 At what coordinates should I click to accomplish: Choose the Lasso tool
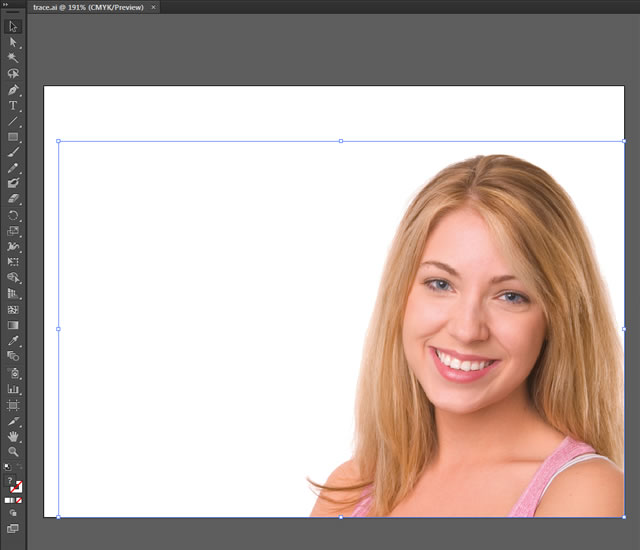[13, 73]
